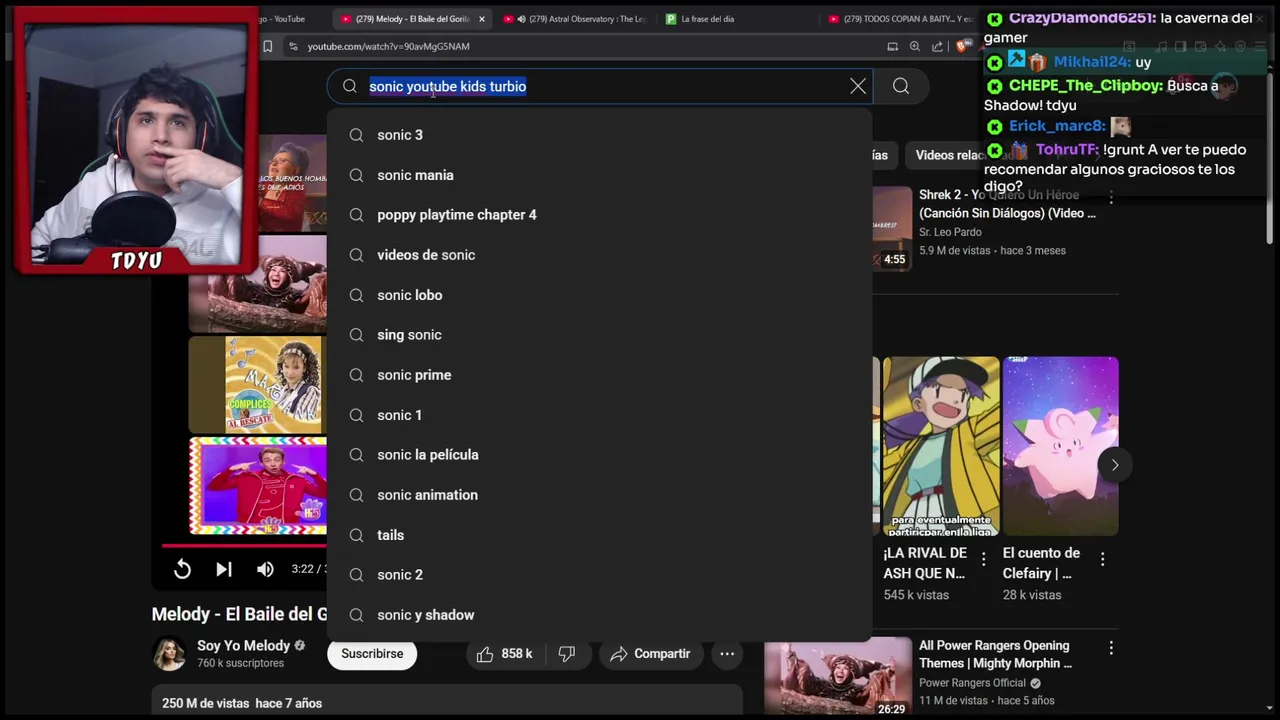Click the Power Rangers Official channel name
Image resolution: width=1280 pixels, height=720 pixels.
(972, 683)
